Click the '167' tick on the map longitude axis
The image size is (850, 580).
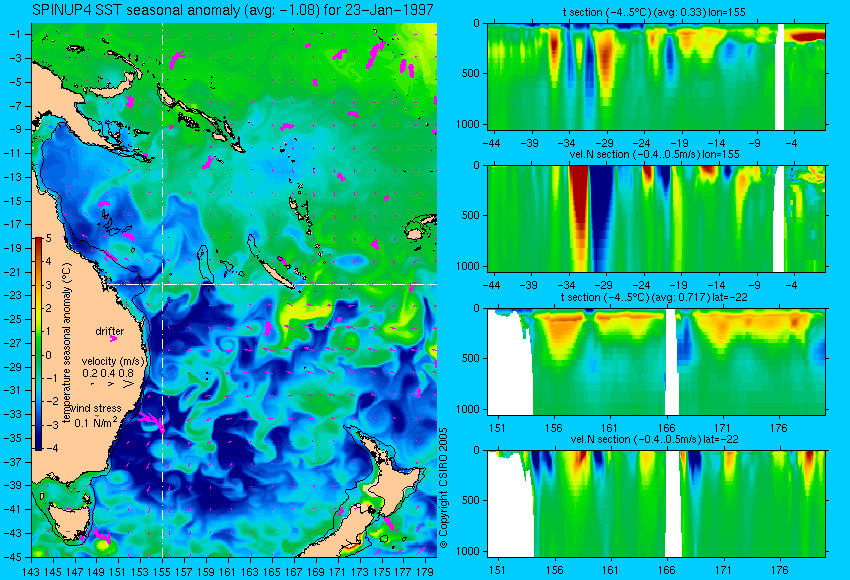(x=293, y=571)
